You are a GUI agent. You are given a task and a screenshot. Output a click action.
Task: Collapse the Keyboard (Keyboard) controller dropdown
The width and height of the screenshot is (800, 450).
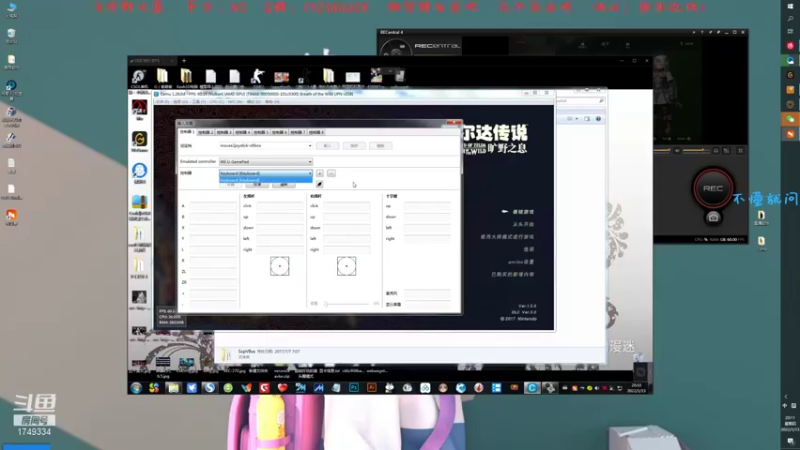(x=265, y=173)
